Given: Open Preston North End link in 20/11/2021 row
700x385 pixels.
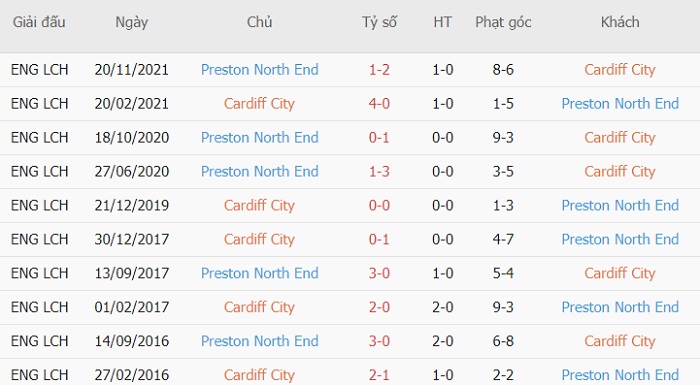Looking at the screenshot, I should click(x=259, y=70).
